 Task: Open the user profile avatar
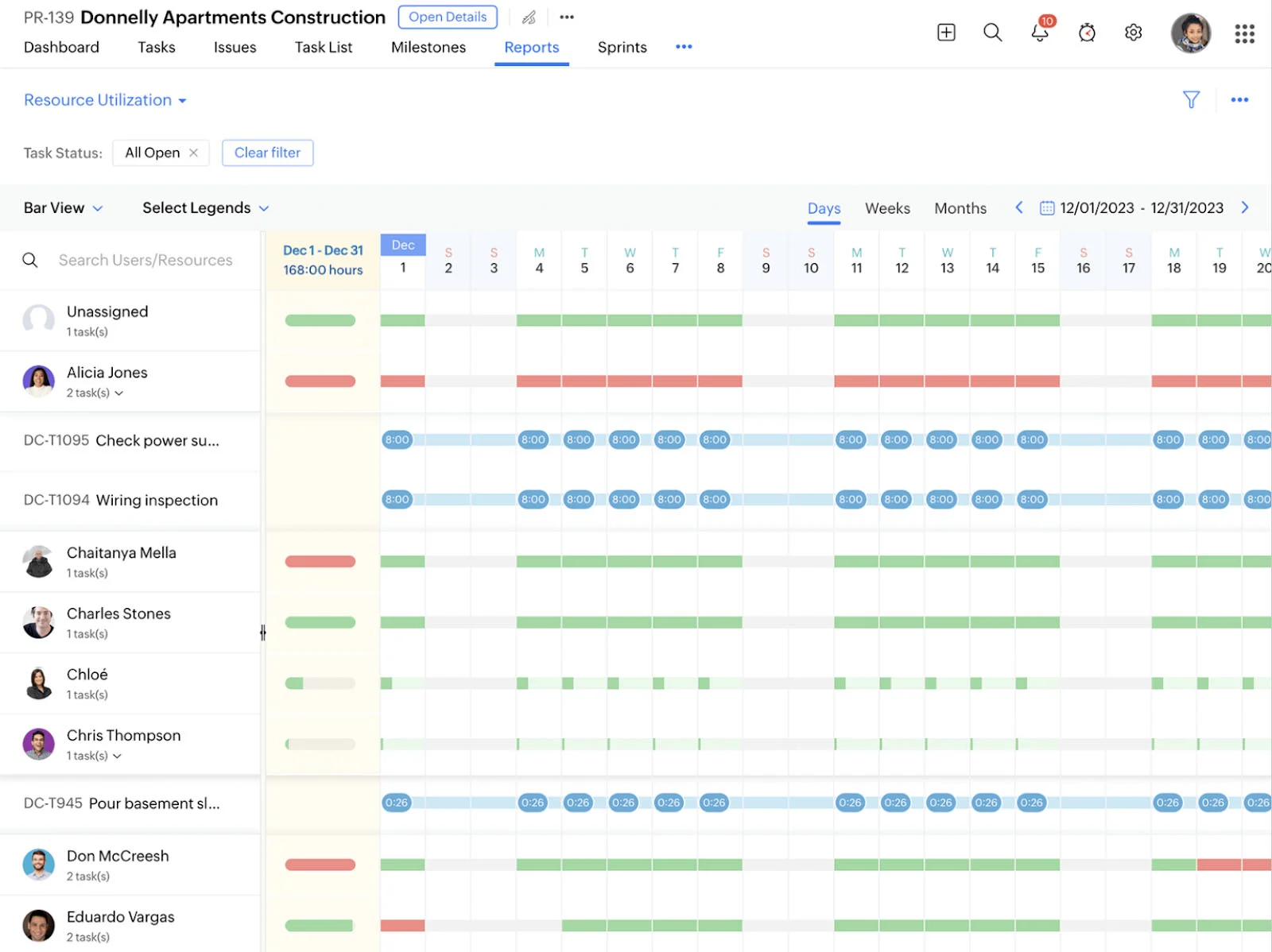(1190, 33)
